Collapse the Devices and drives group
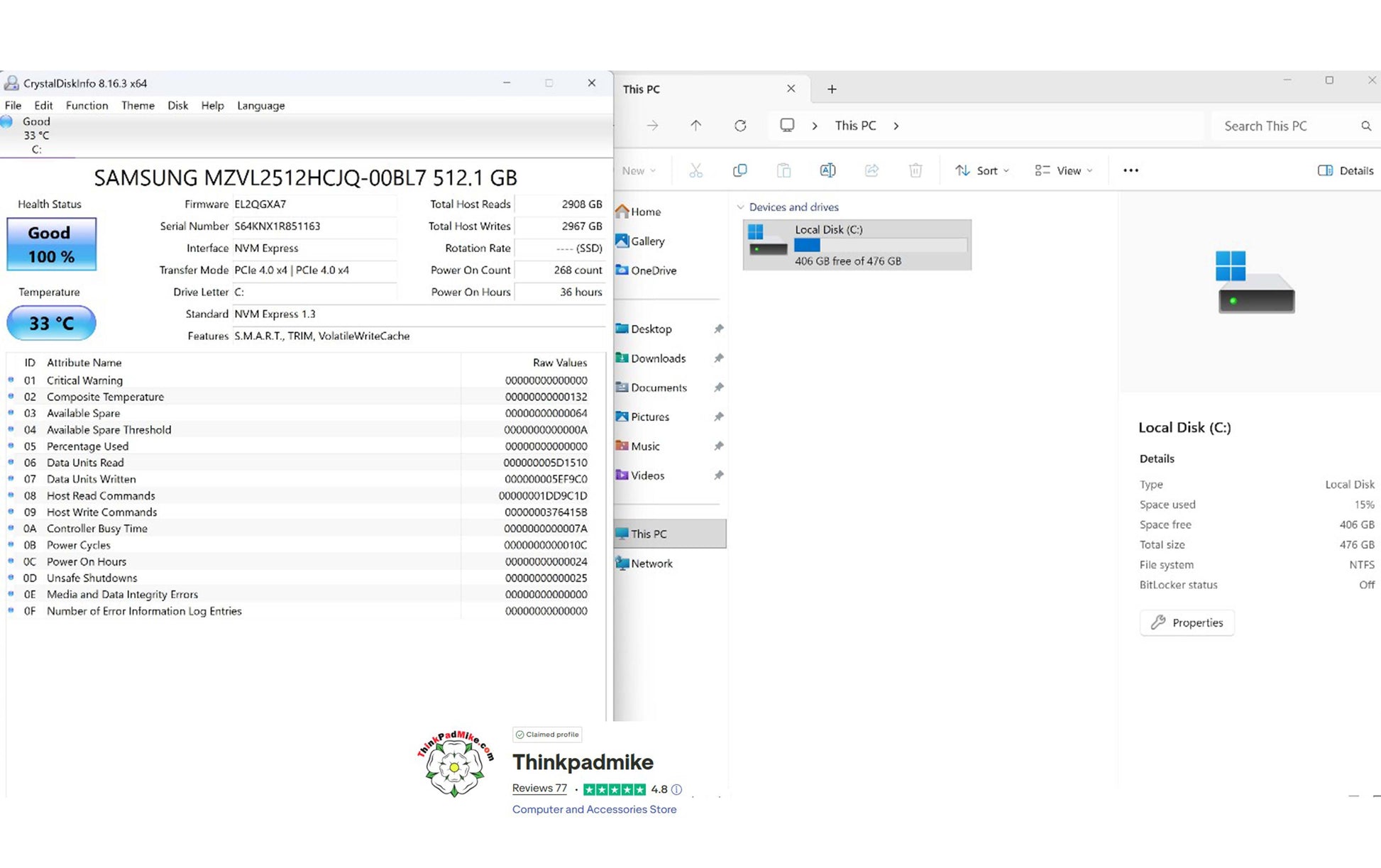Screen dimensions: 1381x868 click(740, 207)
